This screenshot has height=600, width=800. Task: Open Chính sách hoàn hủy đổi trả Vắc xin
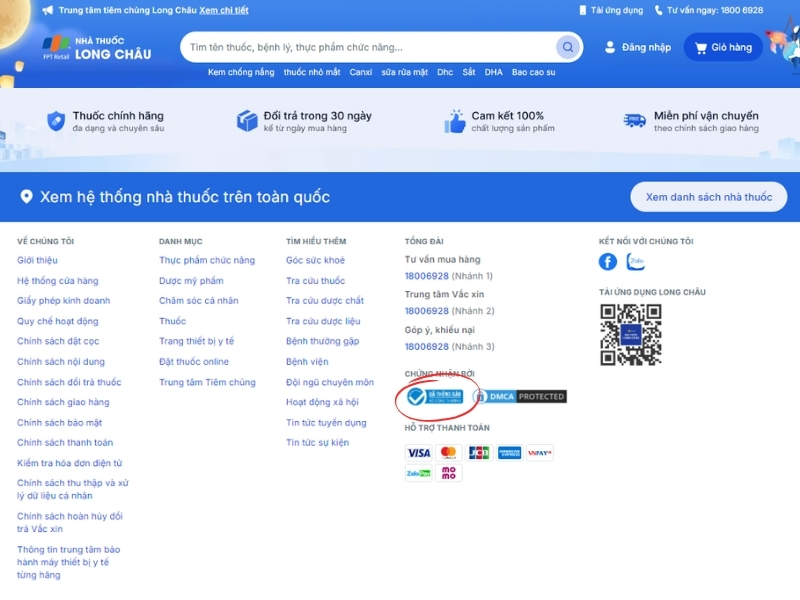(70, 522)
